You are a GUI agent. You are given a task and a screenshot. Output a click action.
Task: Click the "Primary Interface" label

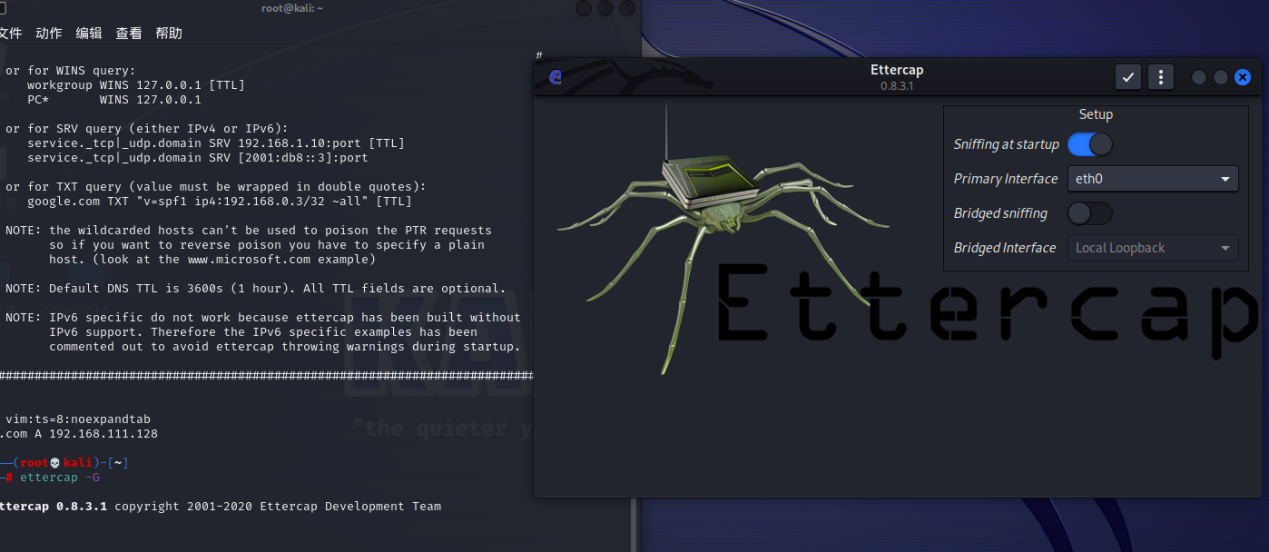point(1006,179)
